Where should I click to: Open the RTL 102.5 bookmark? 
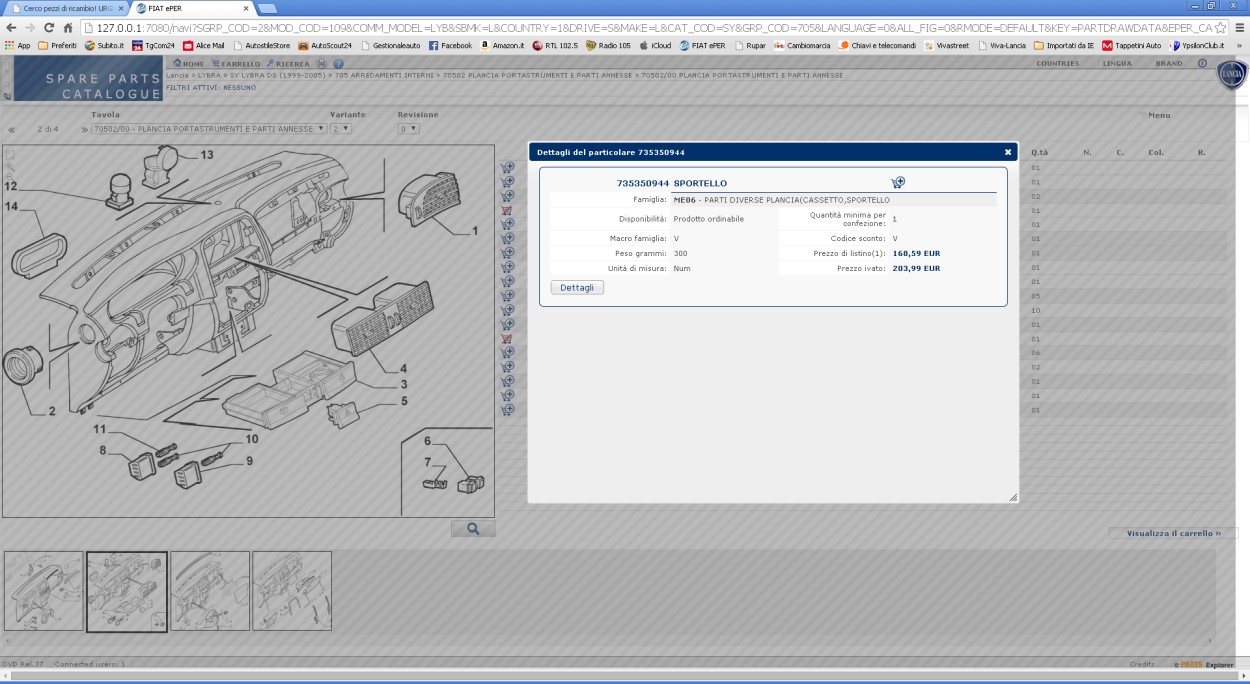tap(555, 45)
